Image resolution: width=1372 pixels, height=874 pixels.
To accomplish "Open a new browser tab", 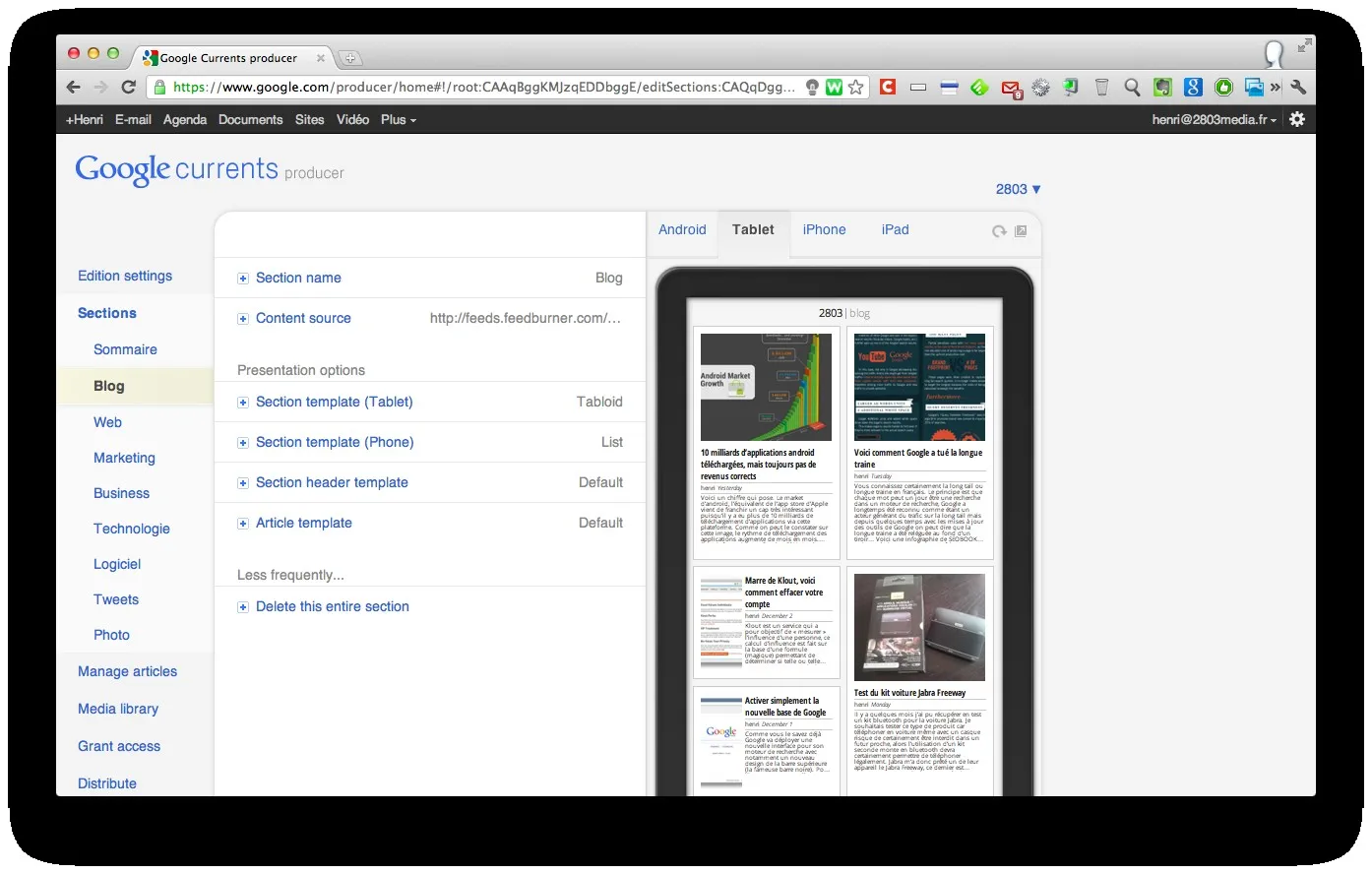I will point(349,58).
